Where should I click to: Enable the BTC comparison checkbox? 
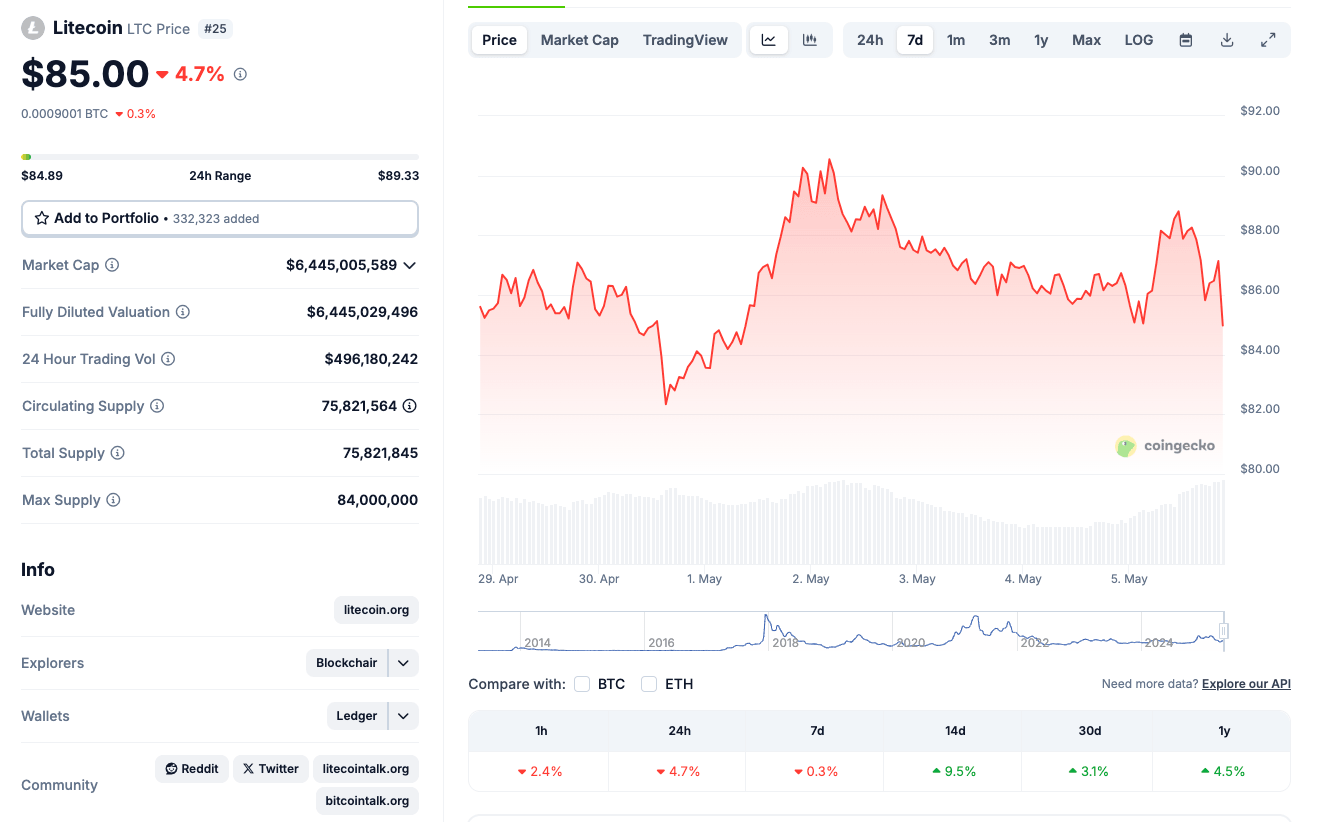pyautogui.click(x=582, y=684)
